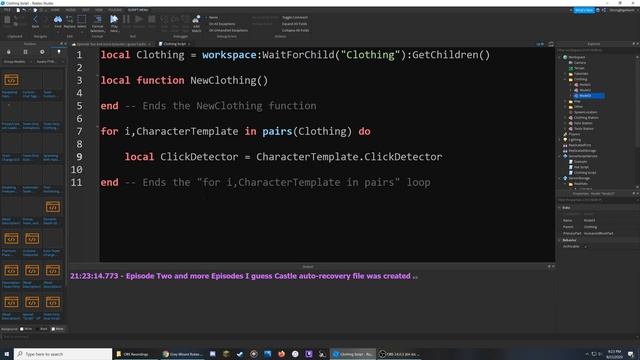Click the Format Selection icon

point(98,20)
